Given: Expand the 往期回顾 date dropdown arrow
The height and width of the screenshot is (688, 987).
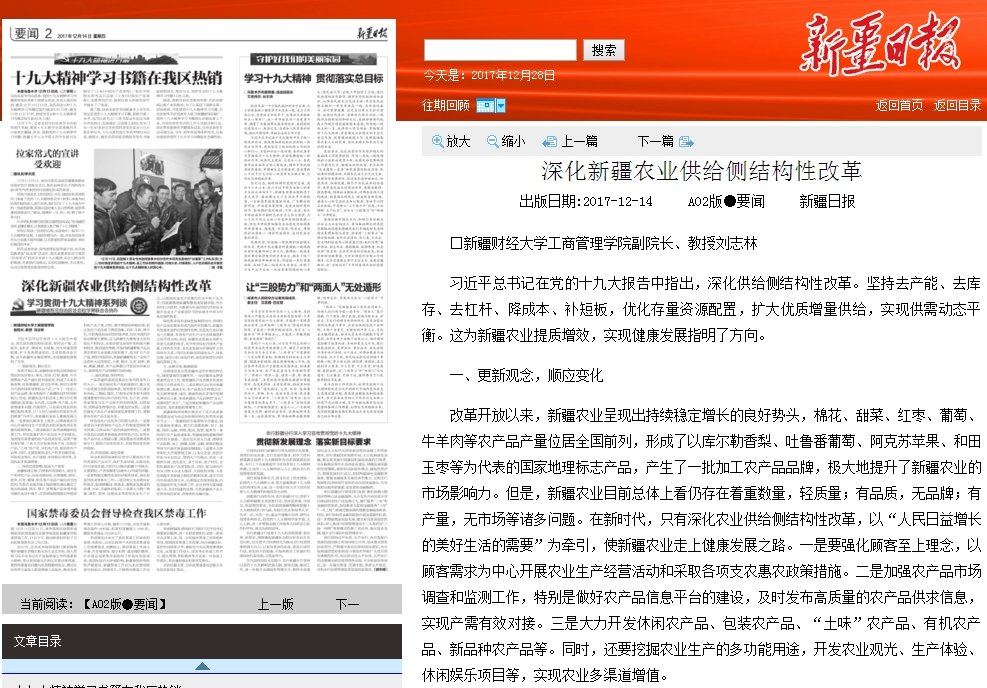Looking at the screenshot, I should (x=500, y=105).
